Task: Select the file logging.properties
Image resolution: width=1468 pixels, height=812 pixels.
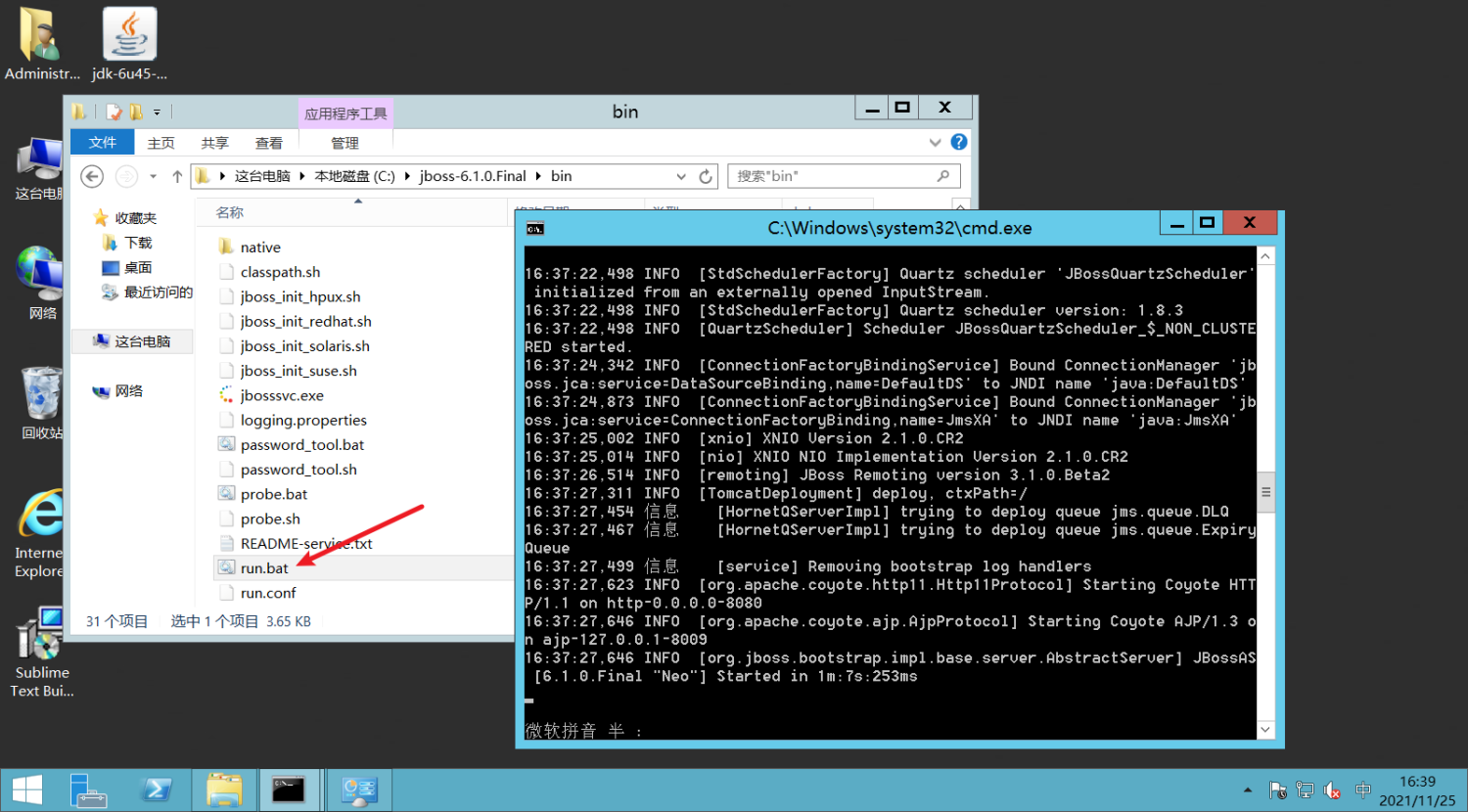Action: pyautogui.click(x=303, y=420)
